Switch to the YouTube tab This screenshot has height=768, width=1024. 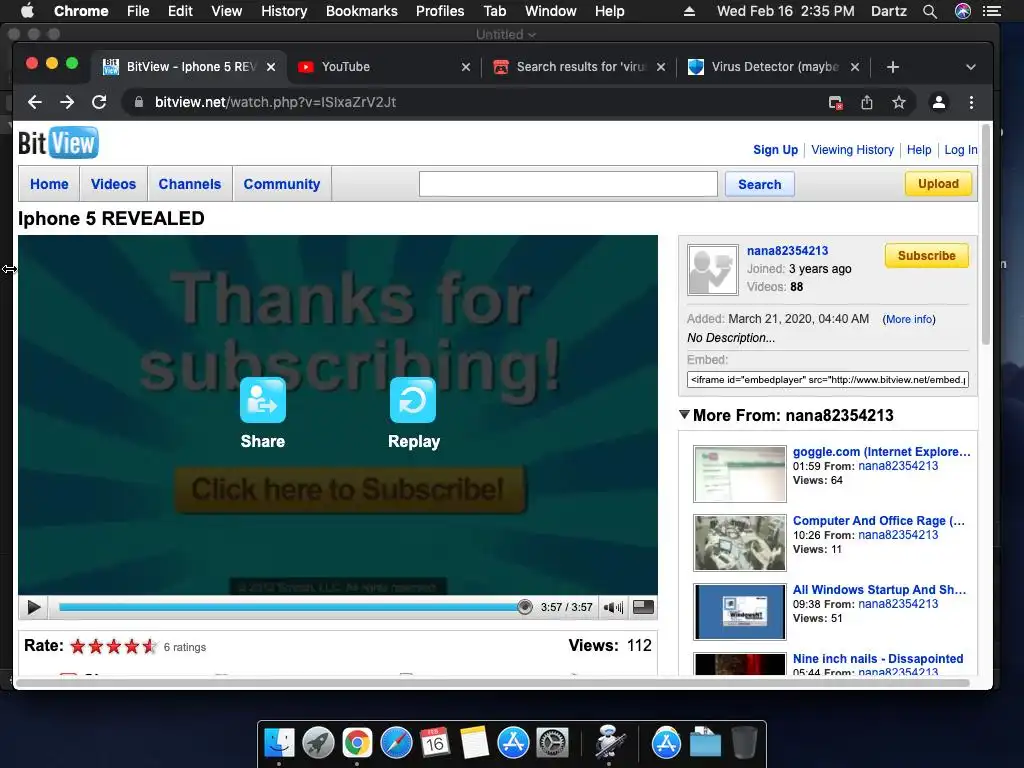tap(384, 67)
